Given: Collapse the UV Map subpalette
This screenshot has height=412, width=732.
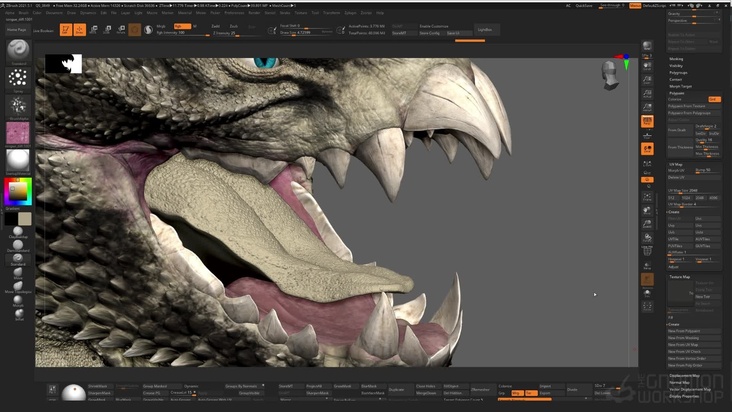Looking at the screenshot, I should click(676, 164).
